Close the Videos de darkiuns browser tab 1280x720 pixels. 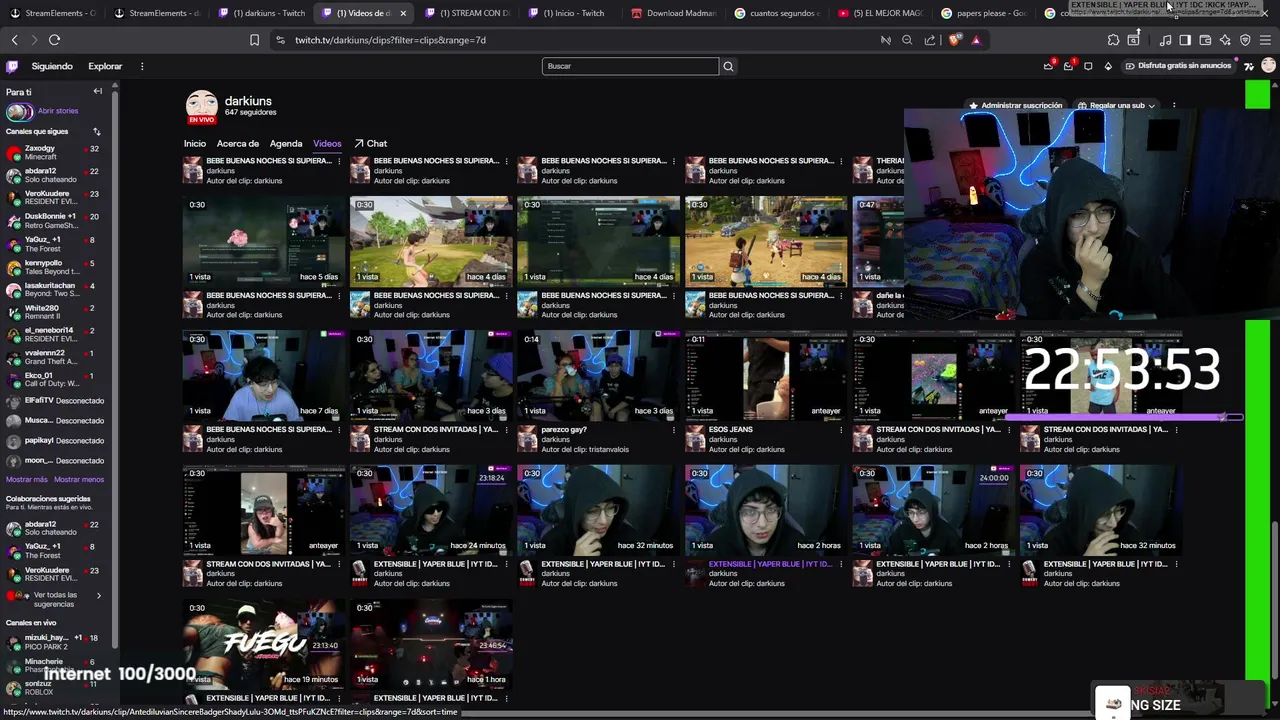tap(403, 13)
